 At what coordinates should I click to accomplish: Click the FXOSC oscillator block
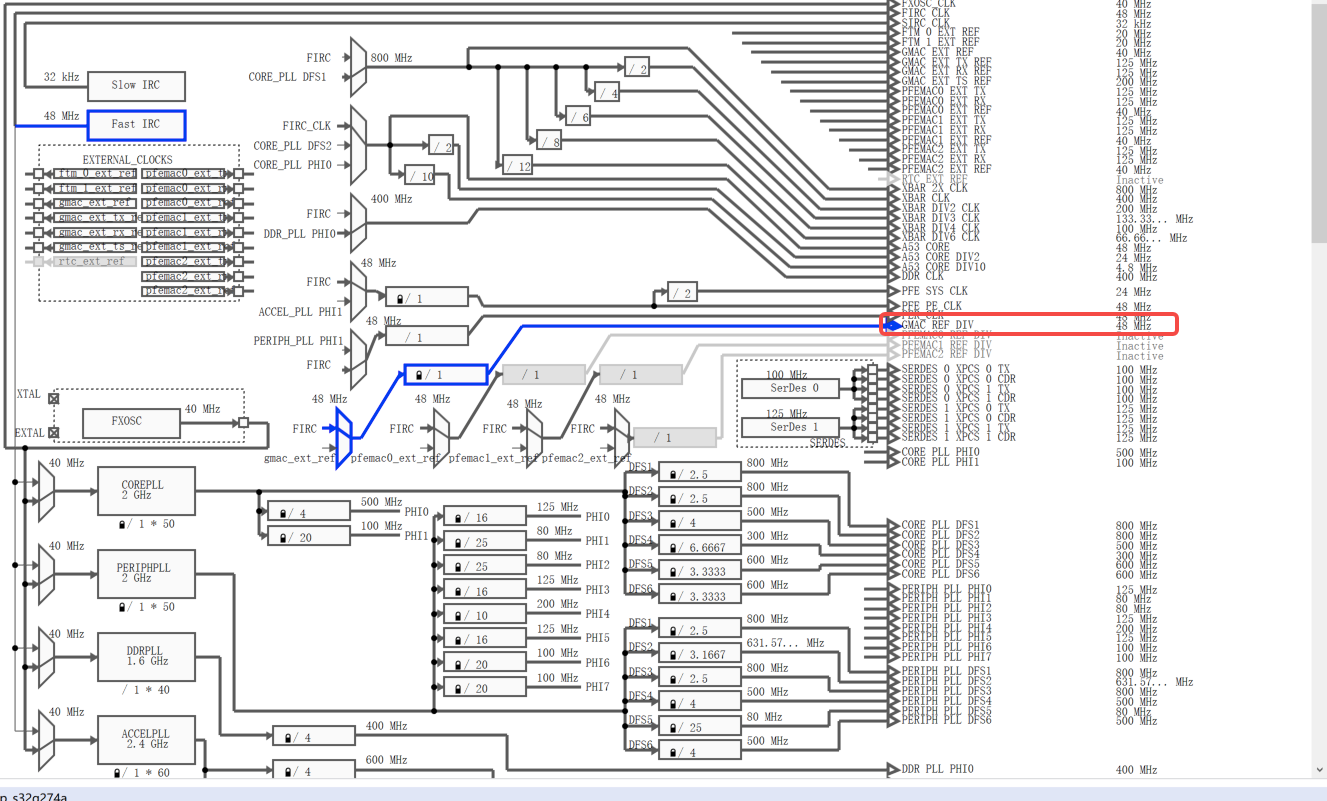point(130,422)
